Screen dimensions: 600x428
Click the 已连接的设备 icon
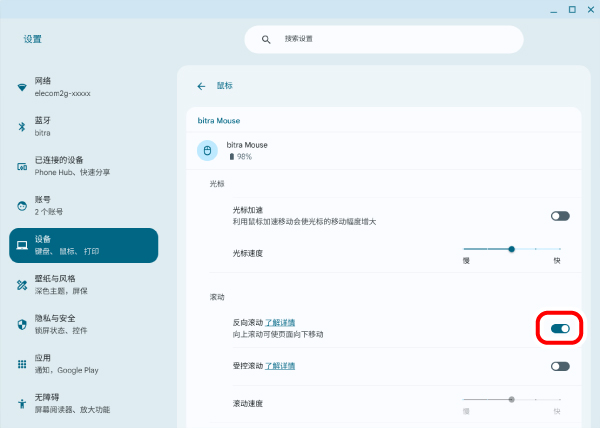tap(22, 166)
